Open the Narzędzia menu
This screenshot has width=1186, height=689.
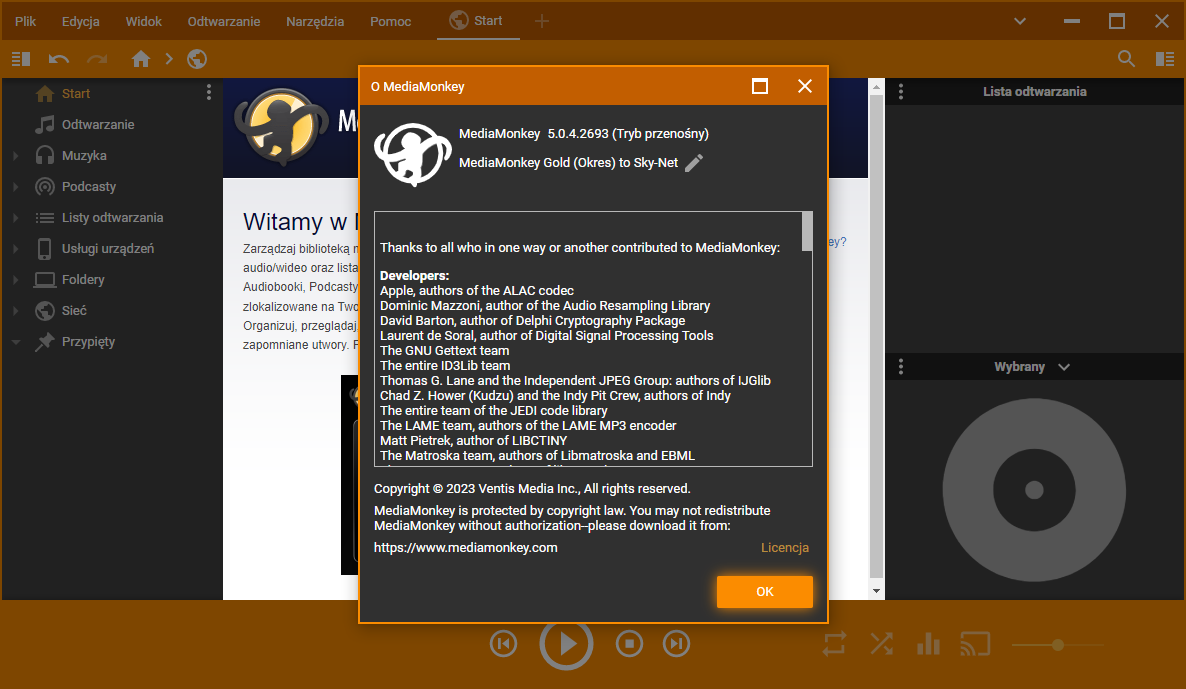click(x=315, y=21)
